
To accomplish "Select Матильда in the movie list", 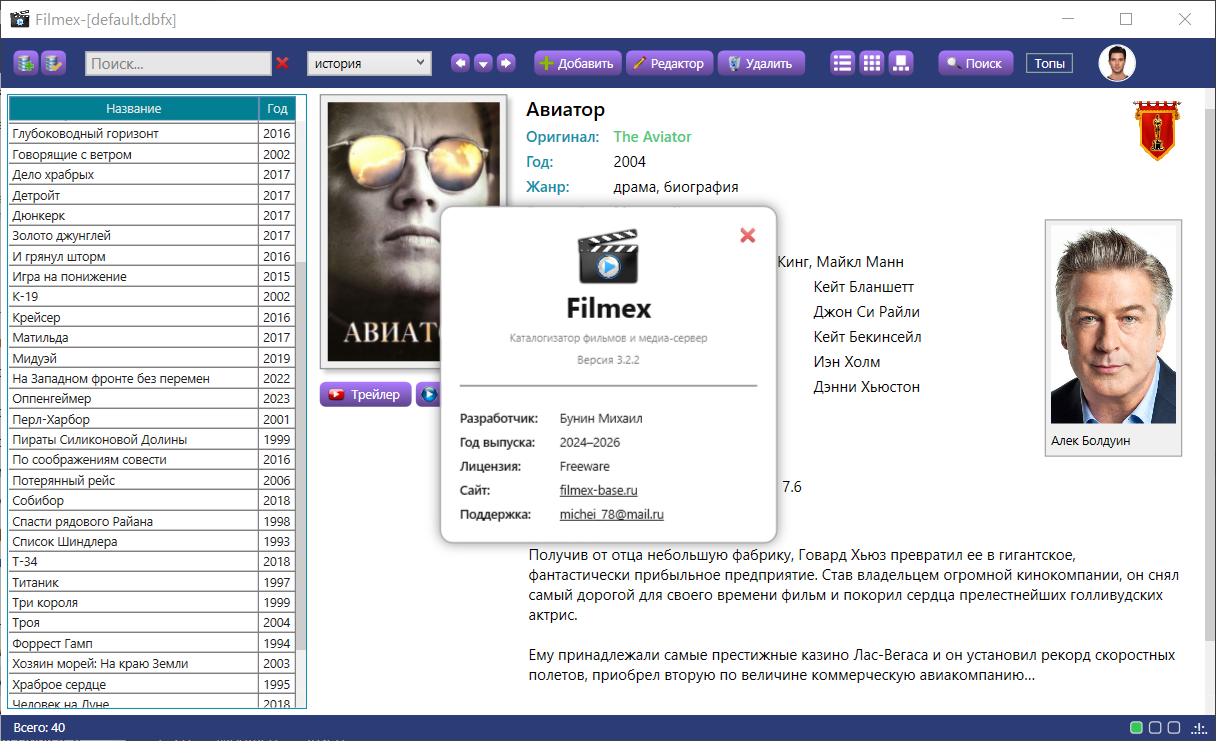I will coord(152,338).
